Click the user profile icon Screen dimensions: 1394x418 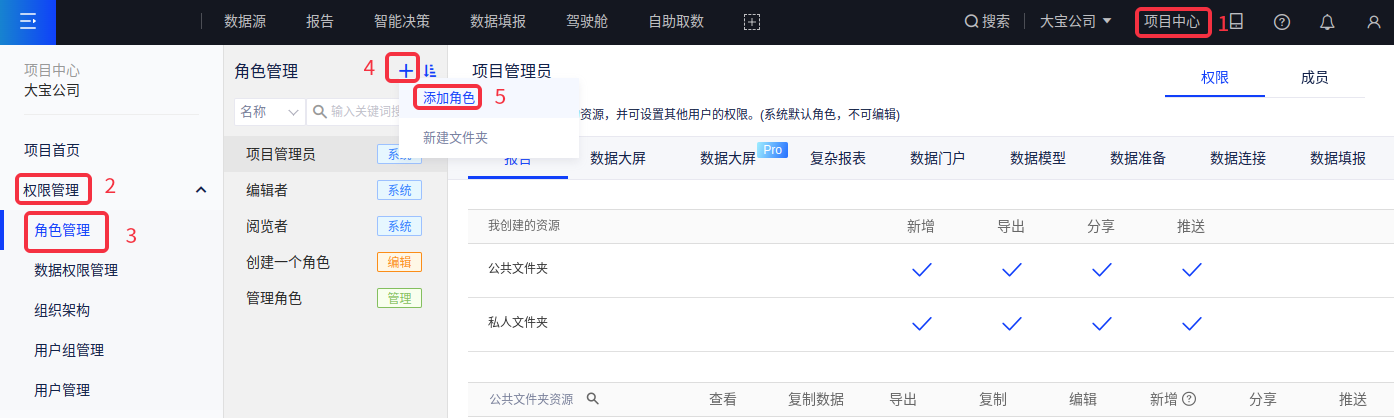tap(1373, 22)
